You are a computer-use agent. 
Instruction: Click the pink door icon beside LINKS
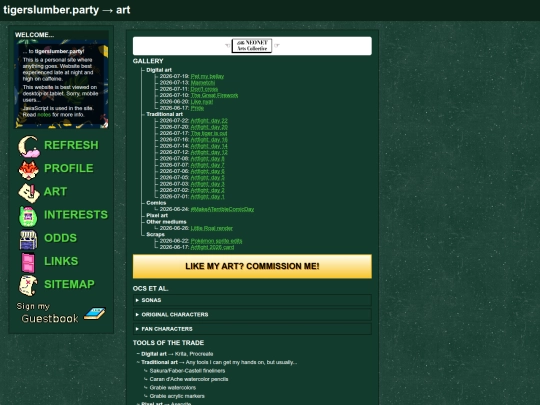click(28, 262)
